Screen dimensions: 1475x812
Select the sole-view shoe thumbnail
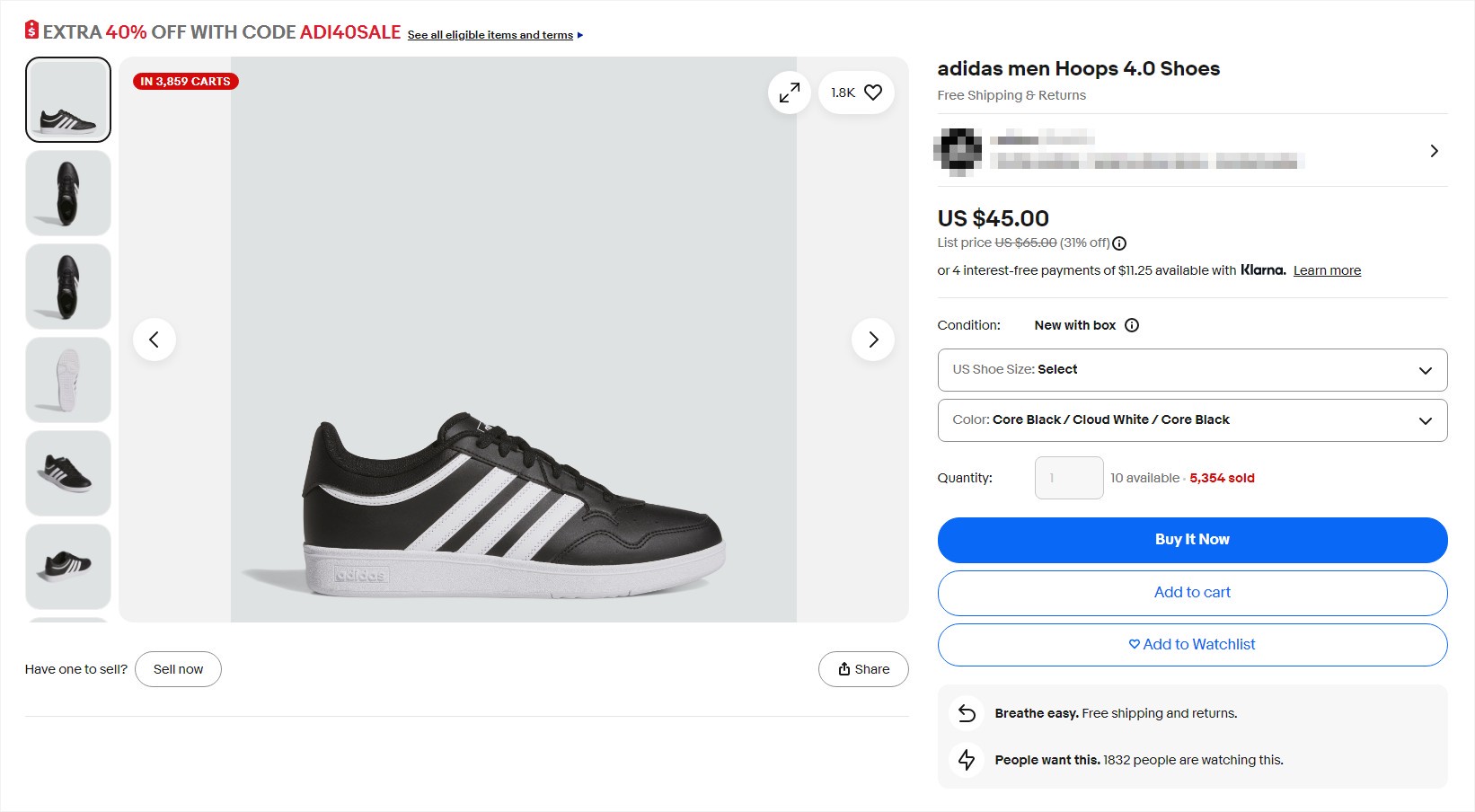click(x=67, y=379)
